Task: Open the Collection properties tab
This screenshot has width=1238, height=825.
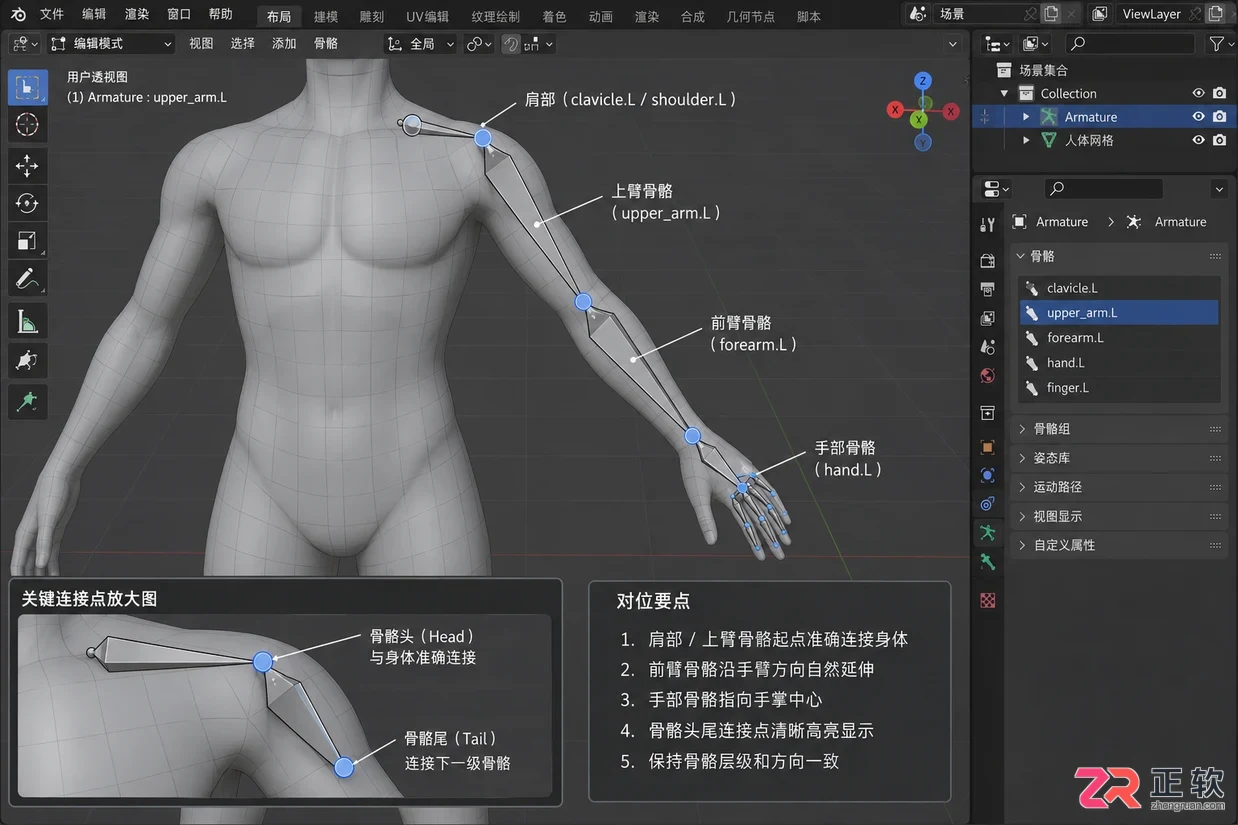Action: pos(988,412)
